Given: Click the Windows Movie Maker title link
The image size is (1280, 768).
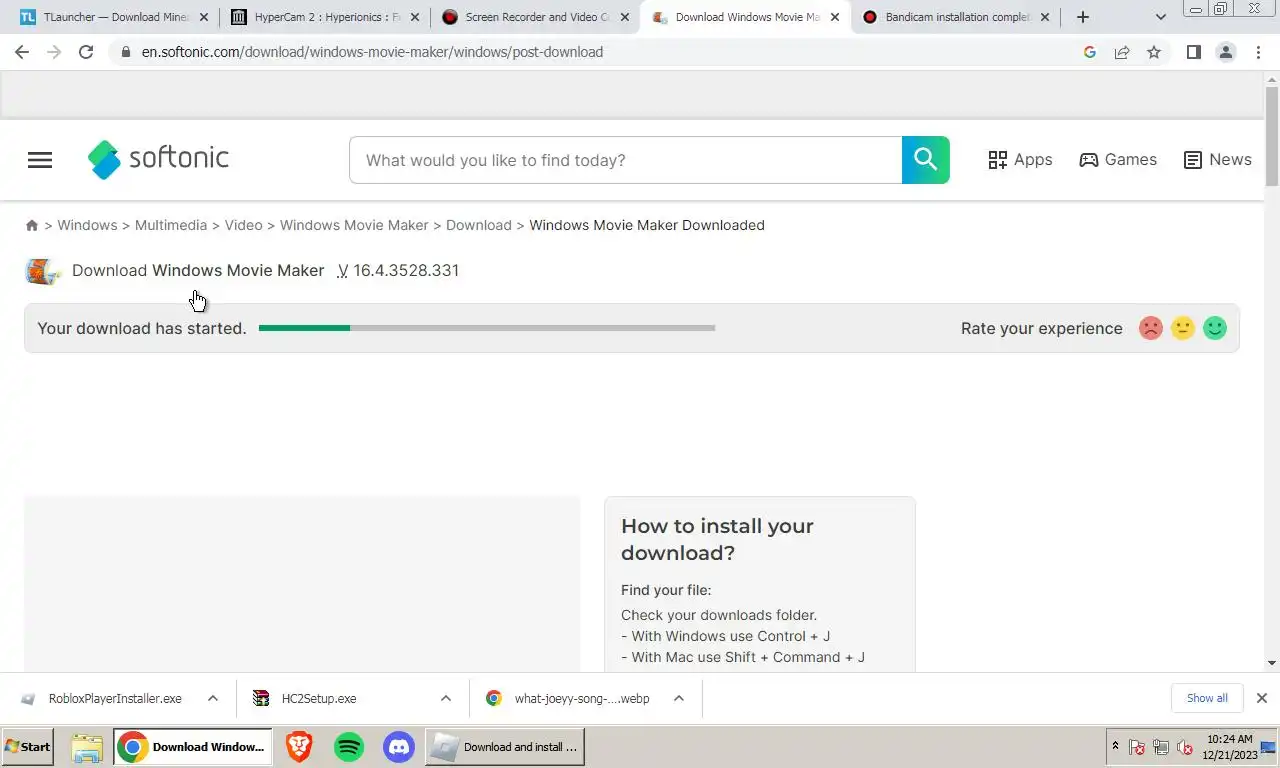Looking at the screenshot, I should pos(238,271).
